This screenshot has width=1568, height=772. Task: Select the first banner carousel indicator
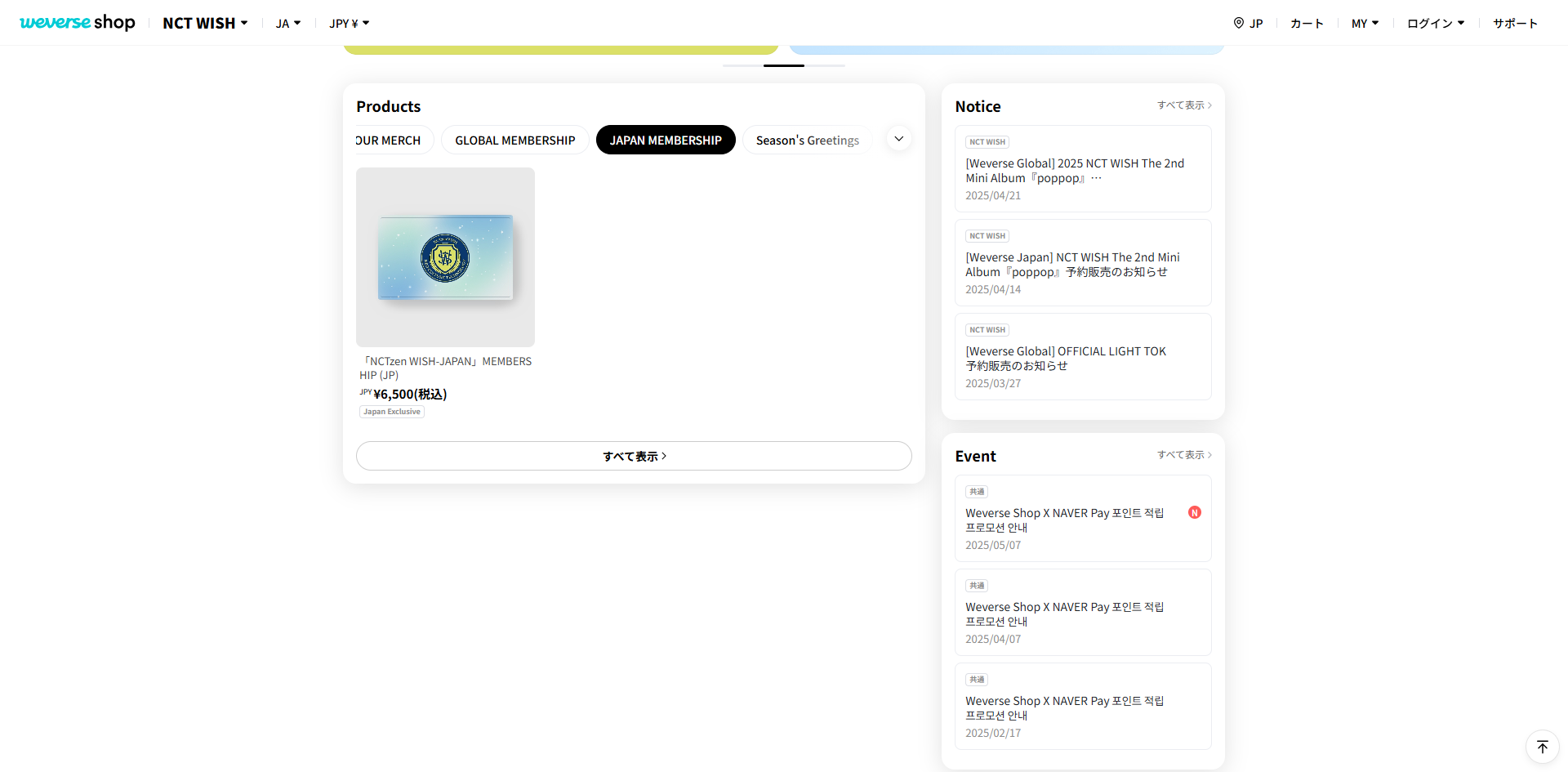pos(743,65)
